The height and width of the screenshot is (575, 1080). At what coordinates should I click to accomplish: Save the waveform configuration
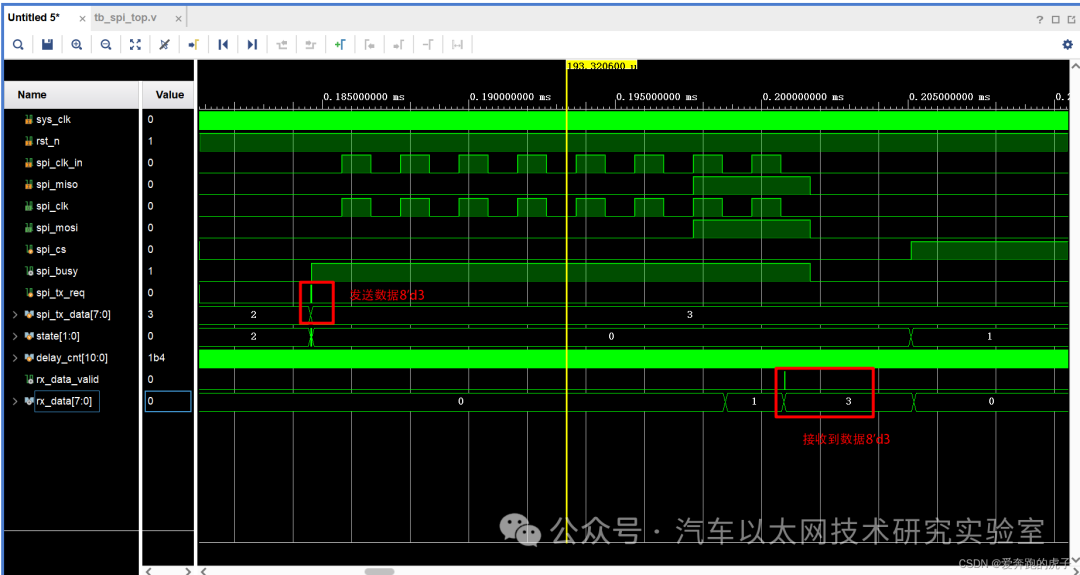[x=48, y=45]
